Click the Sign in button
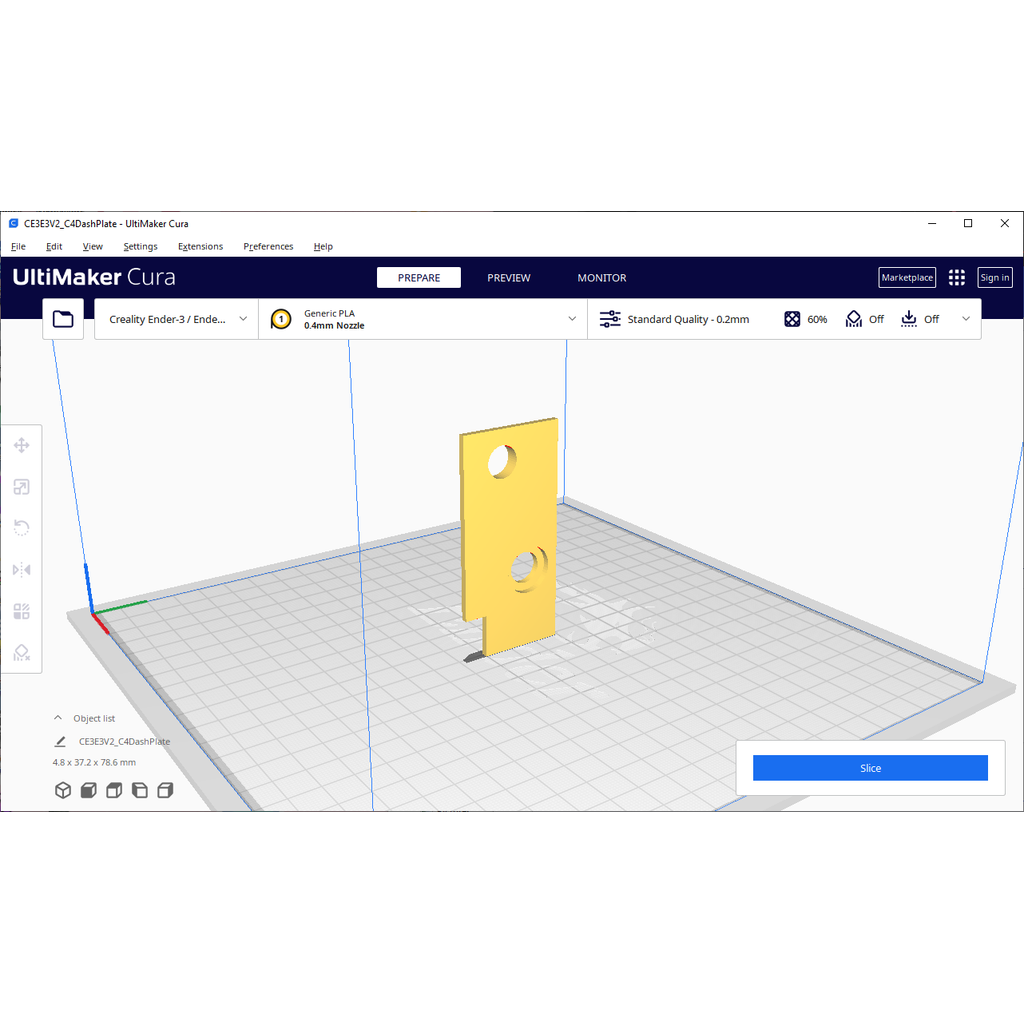This screenshot has height=1024, width=1024. click(x=995, y=278)
